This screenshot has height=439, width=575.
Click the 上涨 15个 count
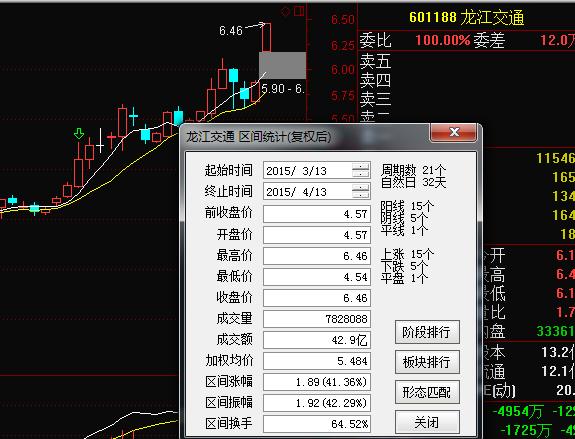point(407,254)
